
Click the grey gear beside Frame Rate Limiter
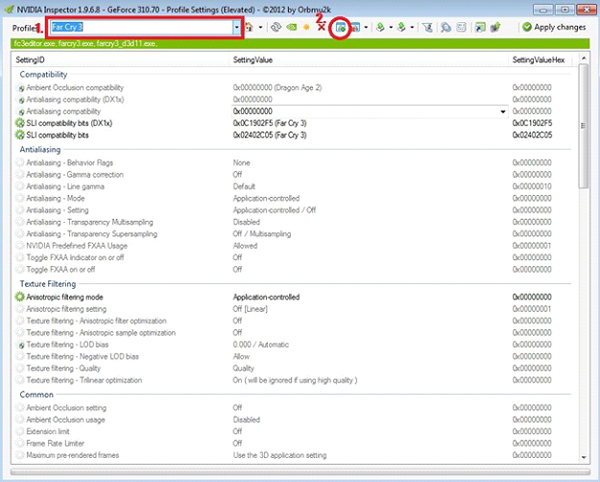tap(20, 443)
